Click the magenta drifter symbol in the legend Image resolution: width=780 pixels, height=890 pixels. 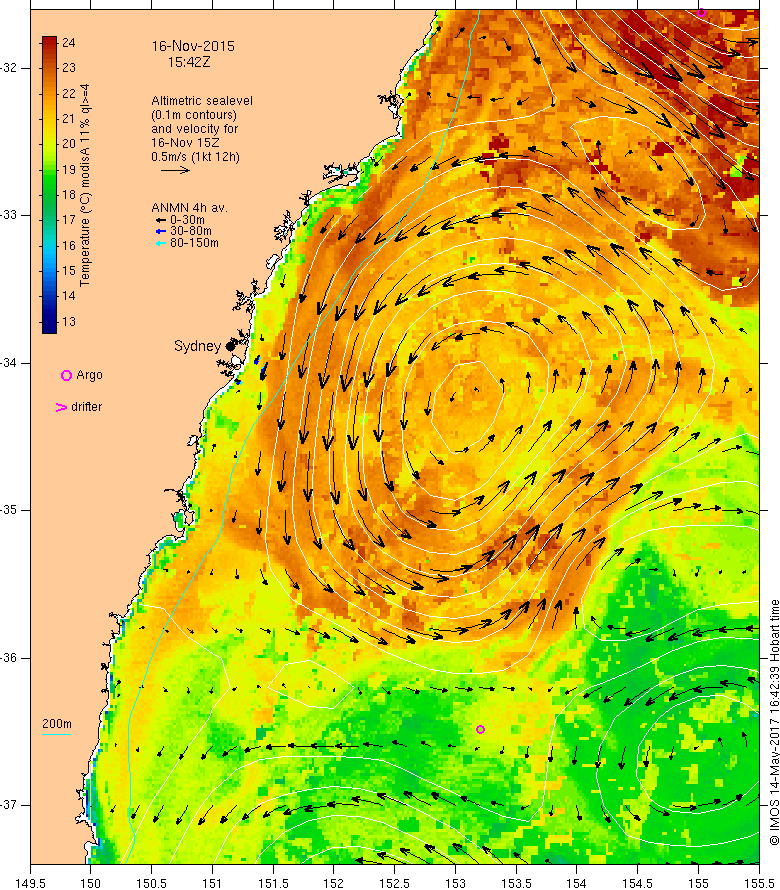tap(61, 408)
